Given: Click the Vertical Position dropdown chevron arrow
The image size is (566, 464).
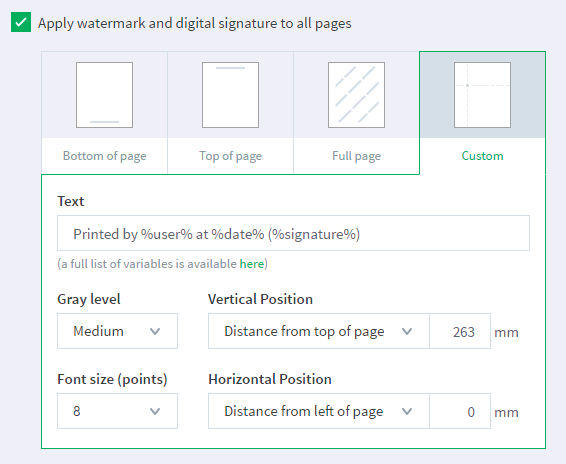Looking at the screenshot, I should 407,331.
